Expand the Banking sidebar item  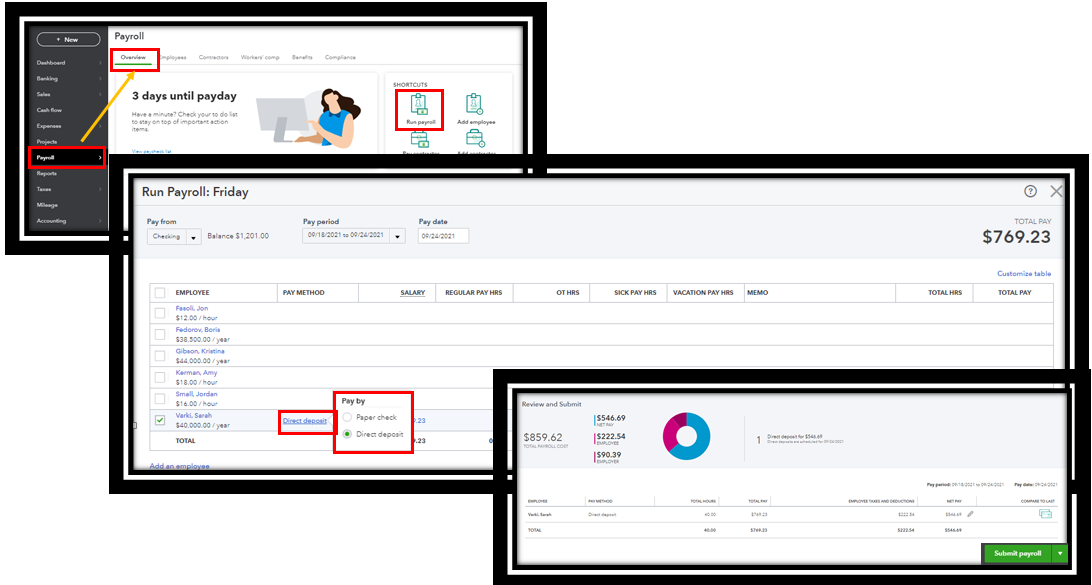point(100,79)
